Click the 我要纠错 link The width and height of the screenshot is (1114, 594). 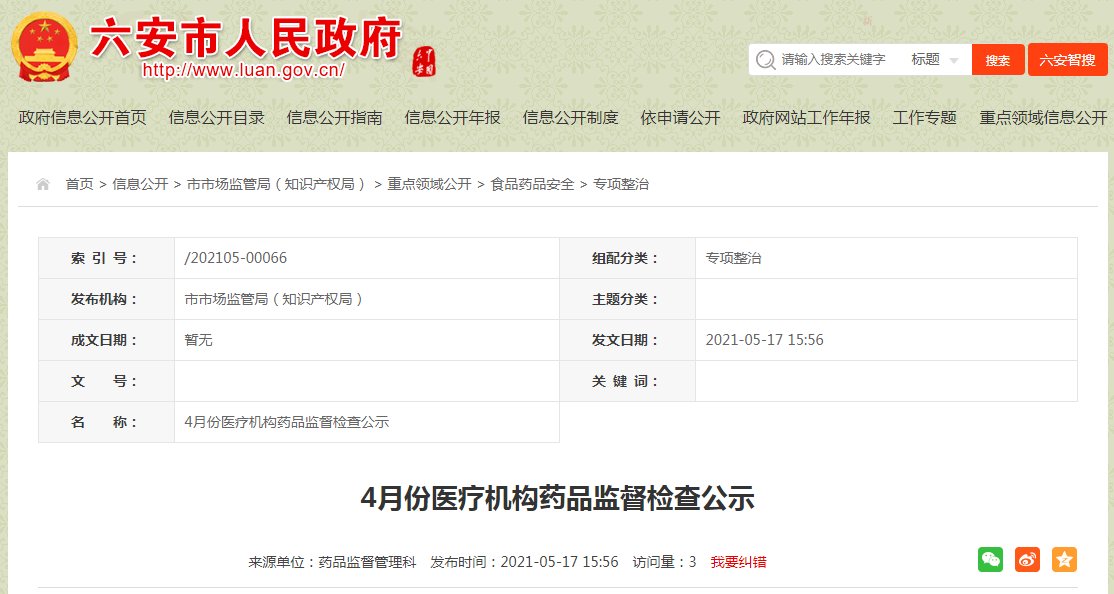pos(739,562)
